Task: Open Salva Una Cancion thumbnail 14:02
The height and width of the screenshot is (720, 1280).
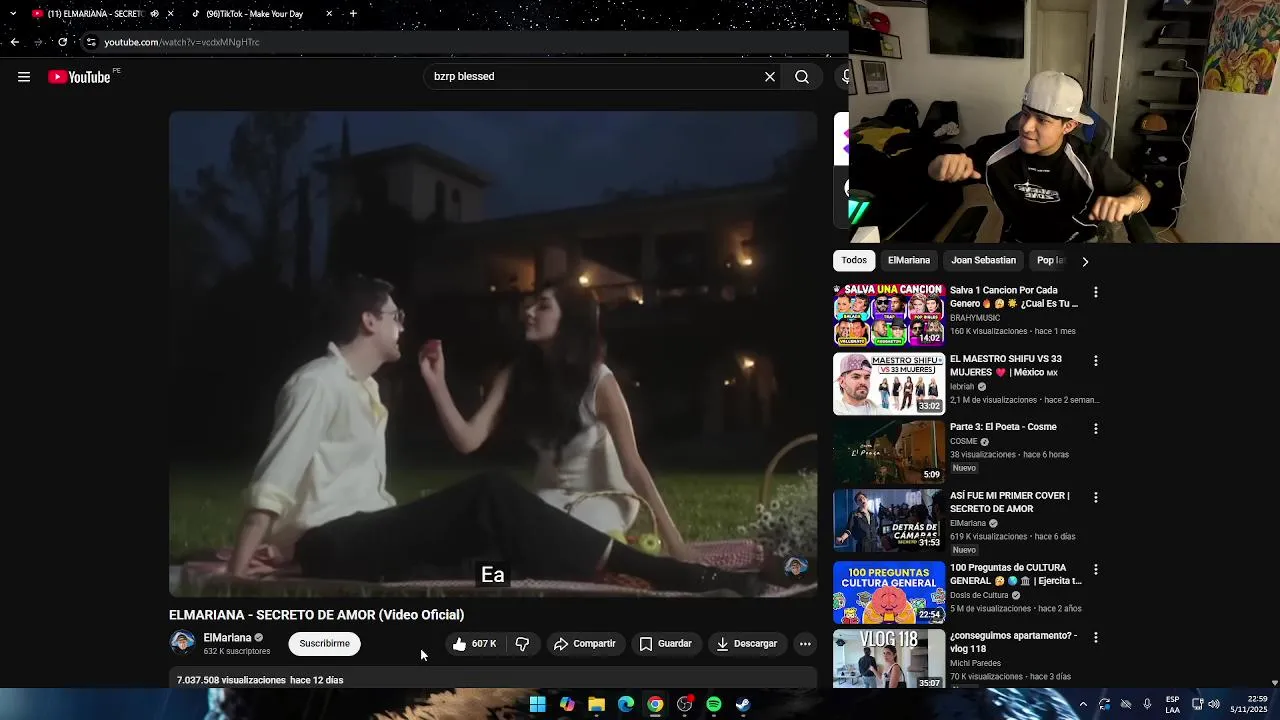Action: tap(889, 315)
